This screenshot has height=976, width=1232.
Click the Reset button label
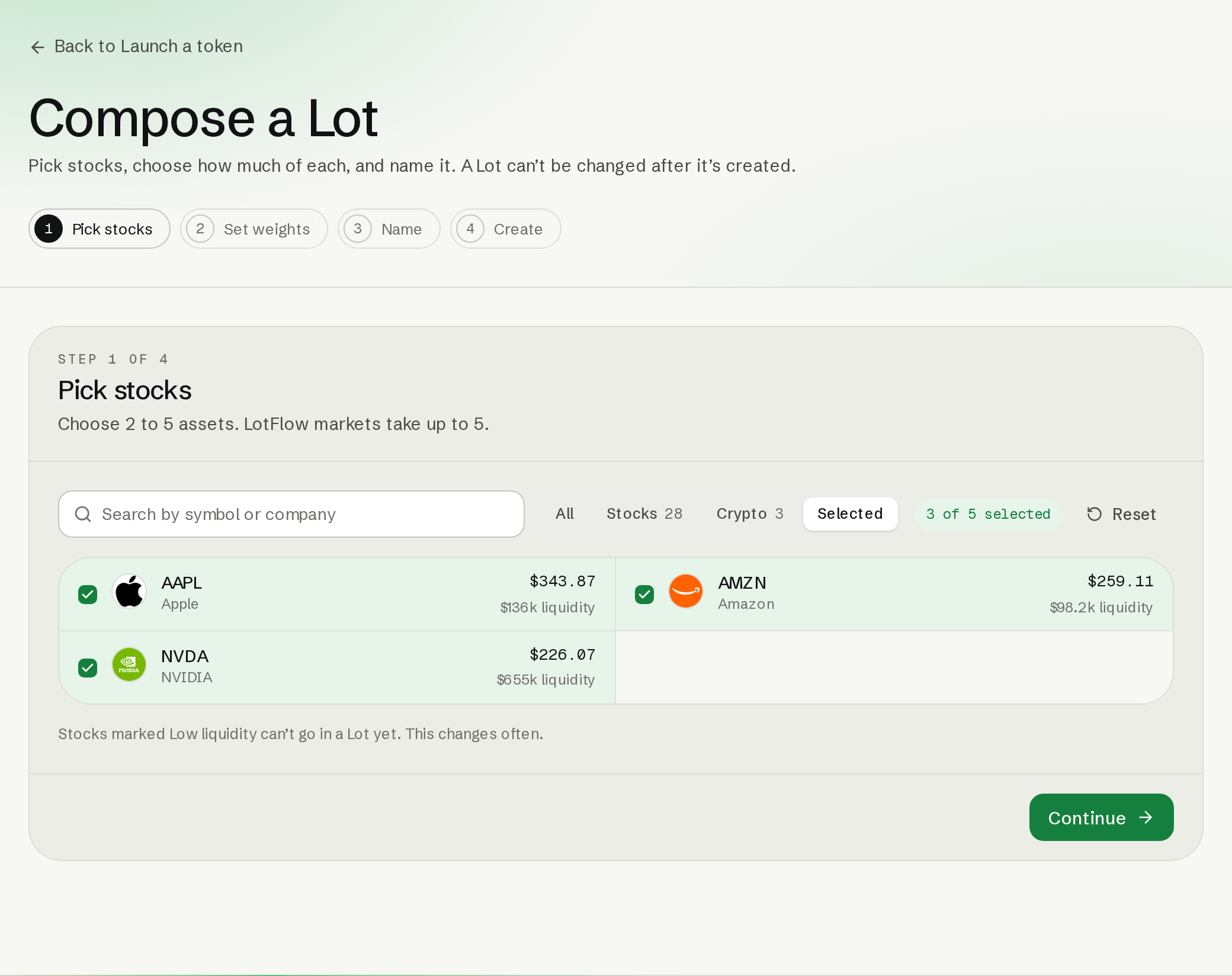(1134, 514)
